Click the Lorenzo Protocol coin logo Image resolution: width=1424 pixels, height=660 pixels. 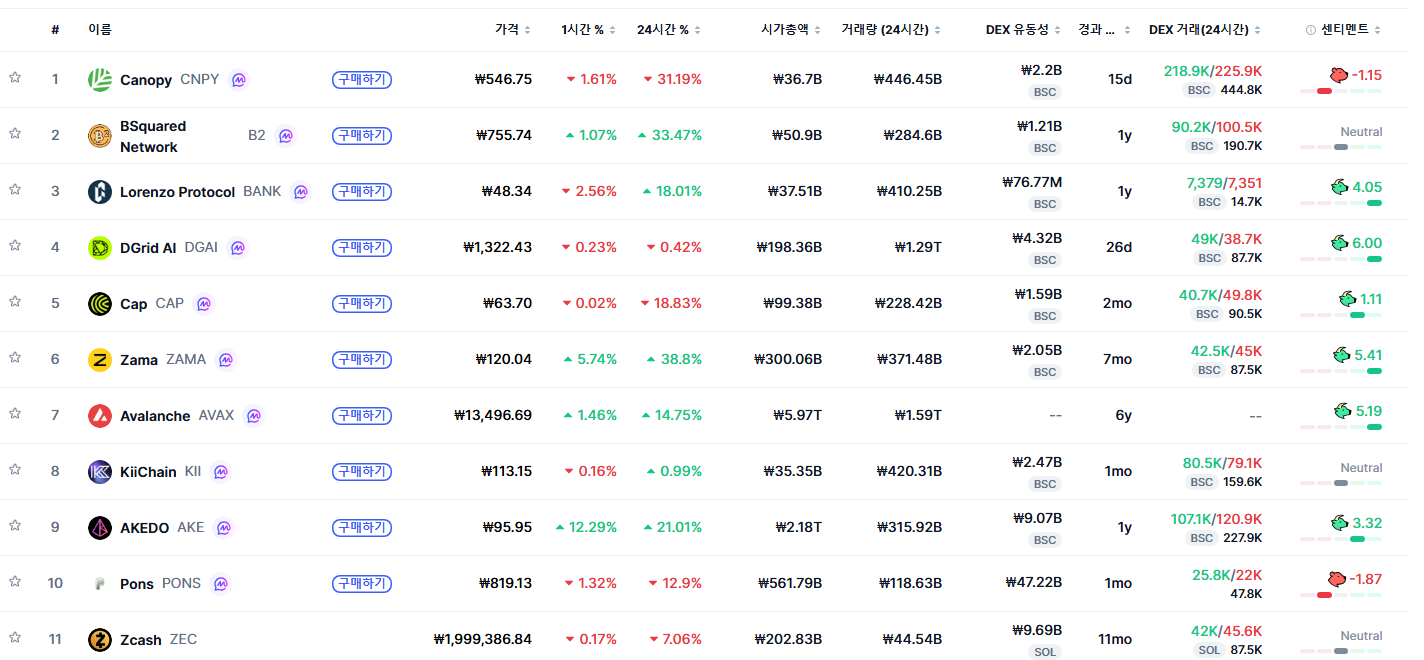pyautogui.click(x=100, y=191)
